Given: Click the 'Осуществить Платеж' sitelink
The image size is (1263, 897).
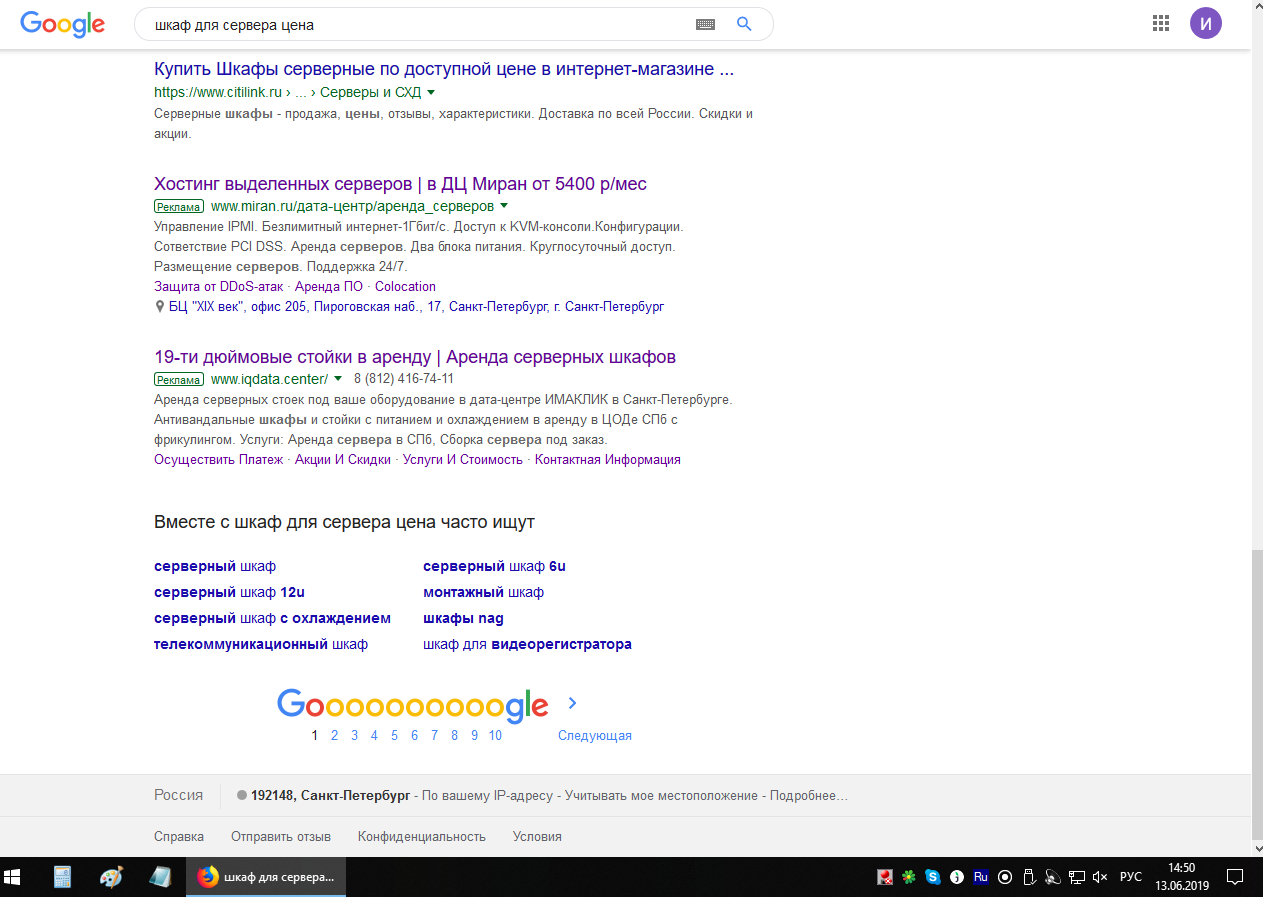Looking at the screenshot, I should click(219, 460).
